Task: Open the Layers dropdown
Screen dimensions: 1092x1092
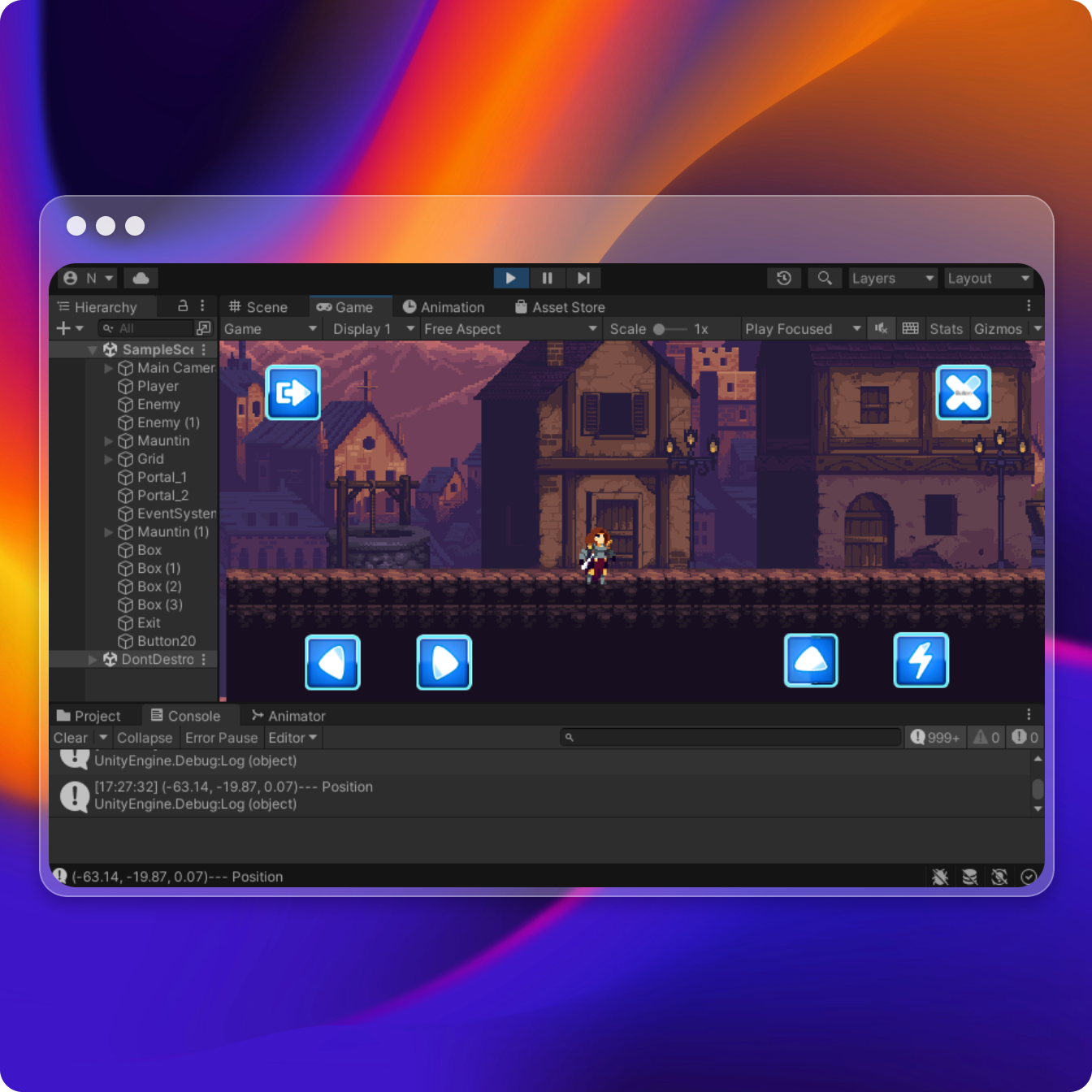Action: point(893,278)
